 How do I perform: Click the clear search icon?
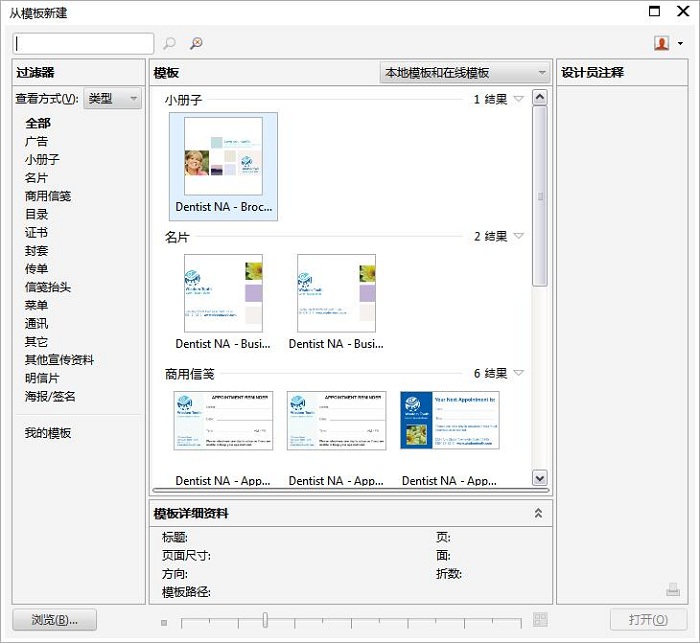click(196, 43)
